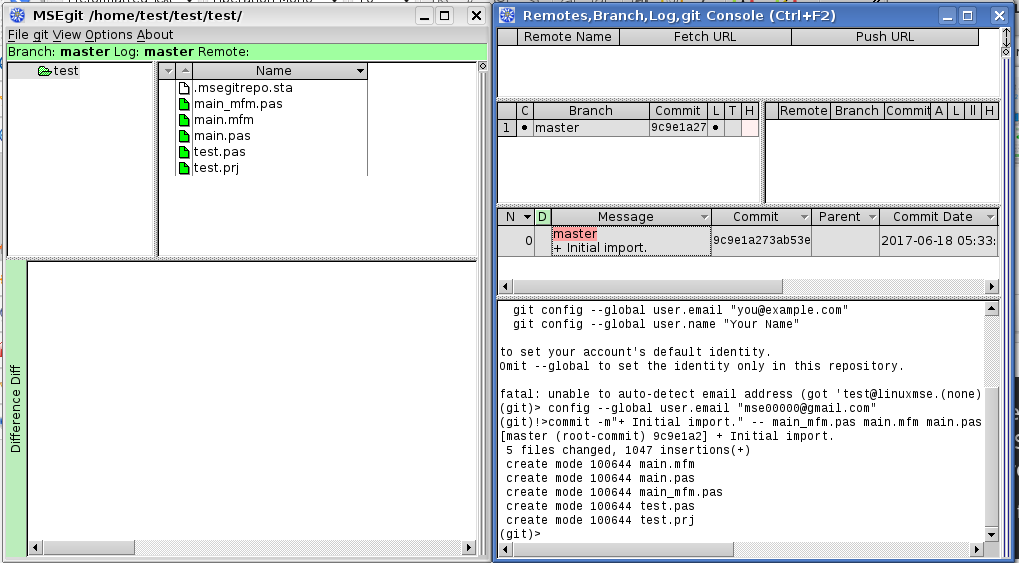
Task: Toggle the current-branch dot for master
Action: click(x=525, y=128)
